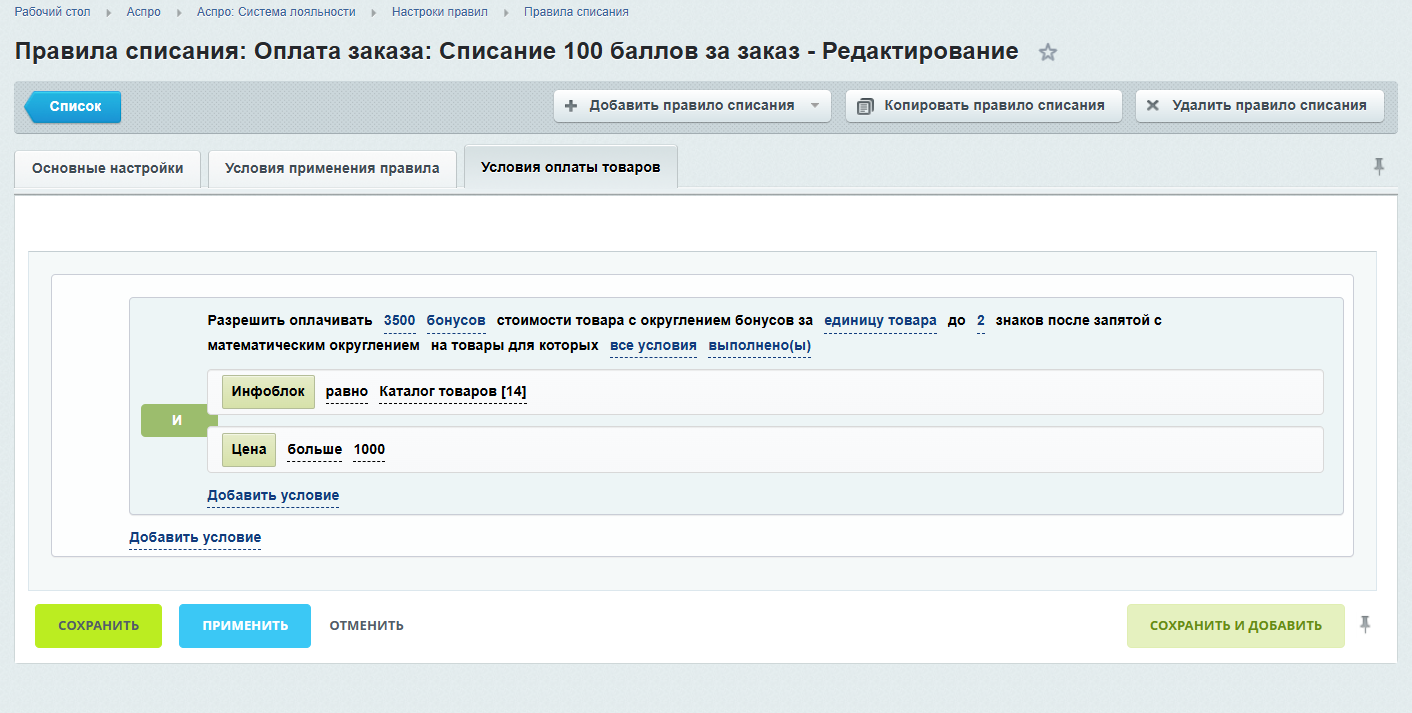Viewport: 1412px width, 713px height.
Task: Click Рабочий стол breadcrumb link
Action: pyautogui.click(x=53, y=12)
